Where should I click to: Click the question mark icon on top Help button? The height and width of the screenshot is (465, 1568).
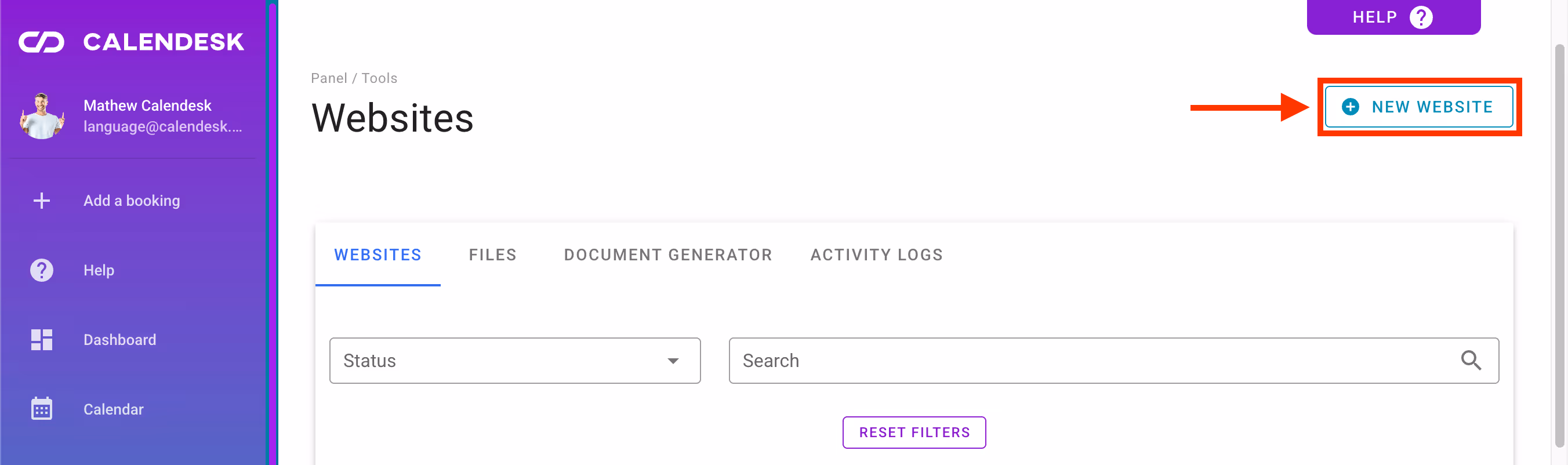(x=1421, y=17)
